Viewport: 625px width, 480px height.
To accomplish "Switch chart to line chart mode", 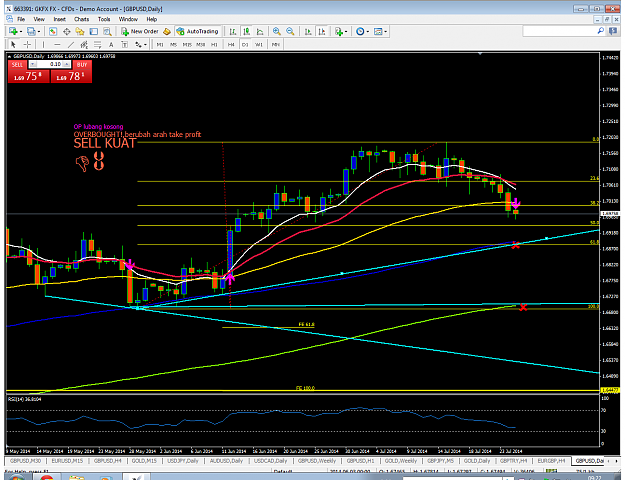I will click(x=260, y=31).
